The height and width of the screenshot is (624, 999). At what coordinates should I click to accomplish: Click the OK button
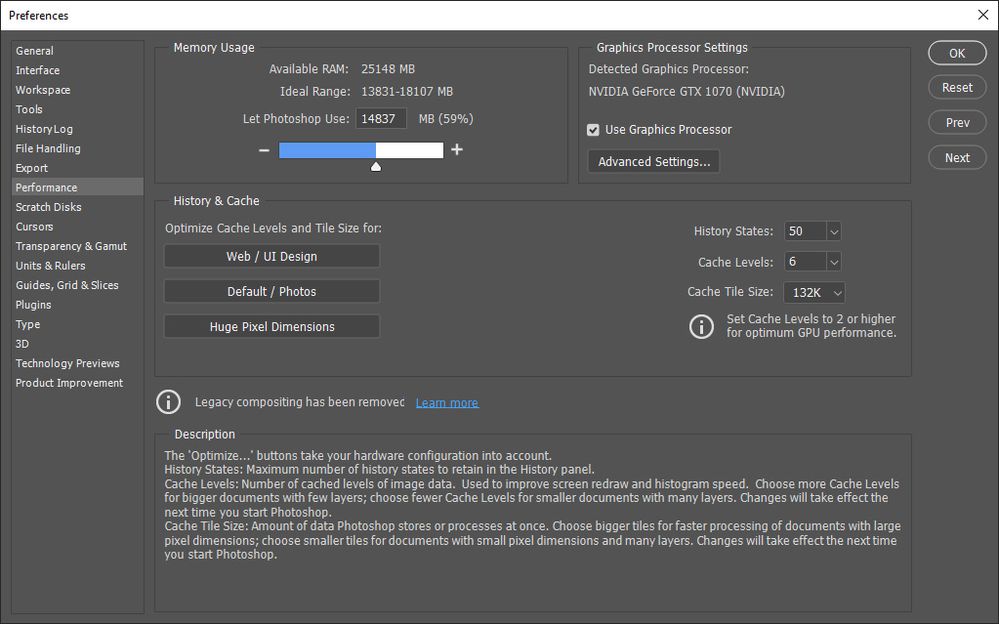(957, 54)
